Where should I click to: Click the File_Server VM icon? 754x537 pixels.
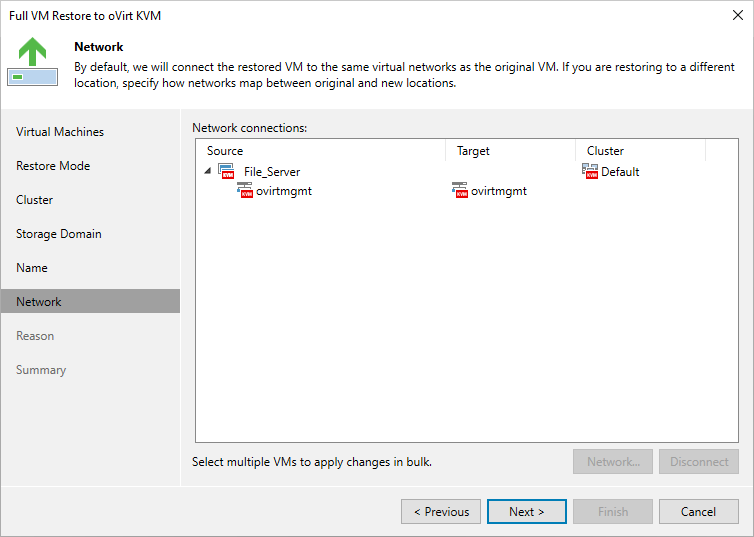coord(225,171)
